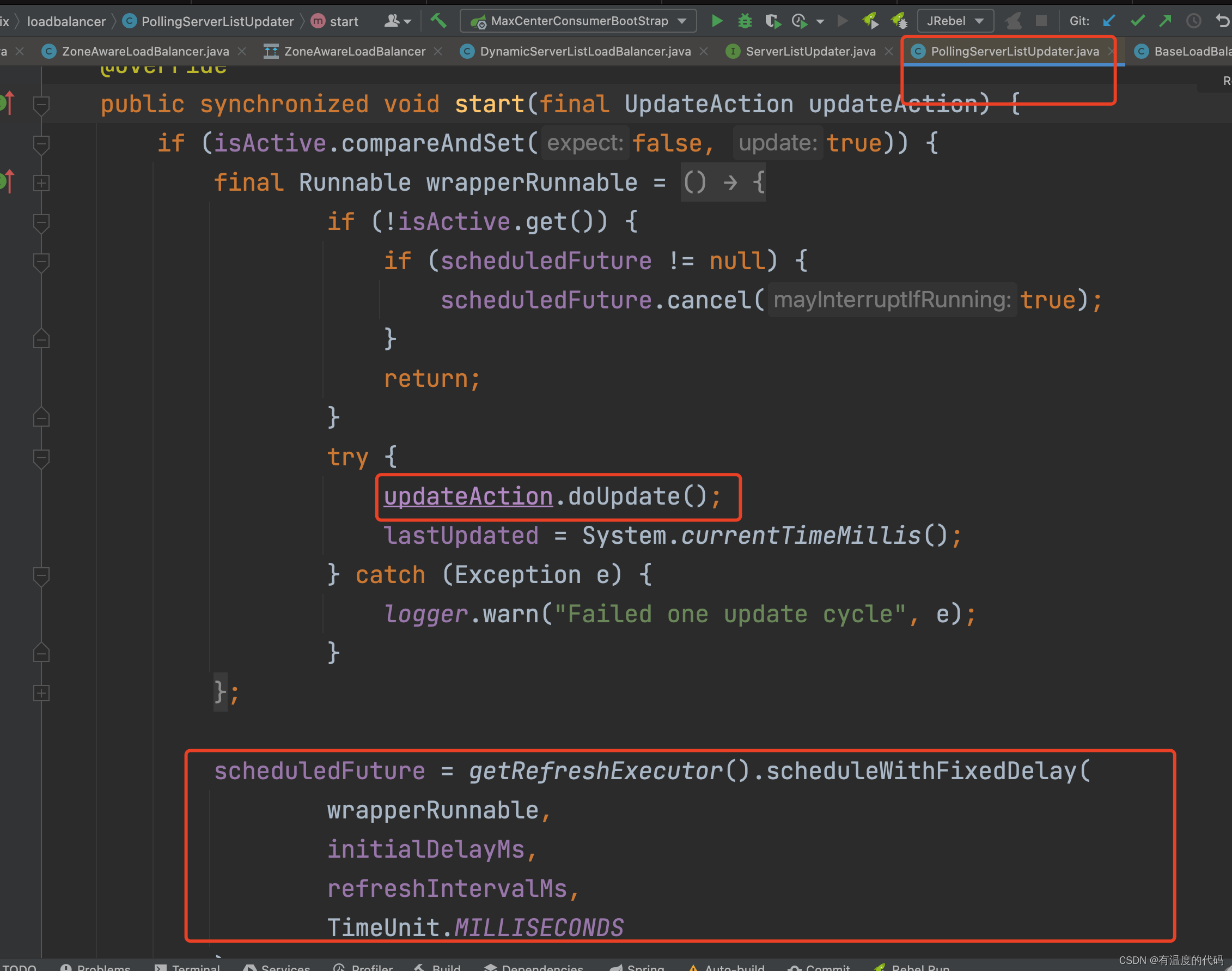This screenshot has height=971, width=1232.
Task: Click the updateAction variable in doUpdate call
Action: click(468, 496)
